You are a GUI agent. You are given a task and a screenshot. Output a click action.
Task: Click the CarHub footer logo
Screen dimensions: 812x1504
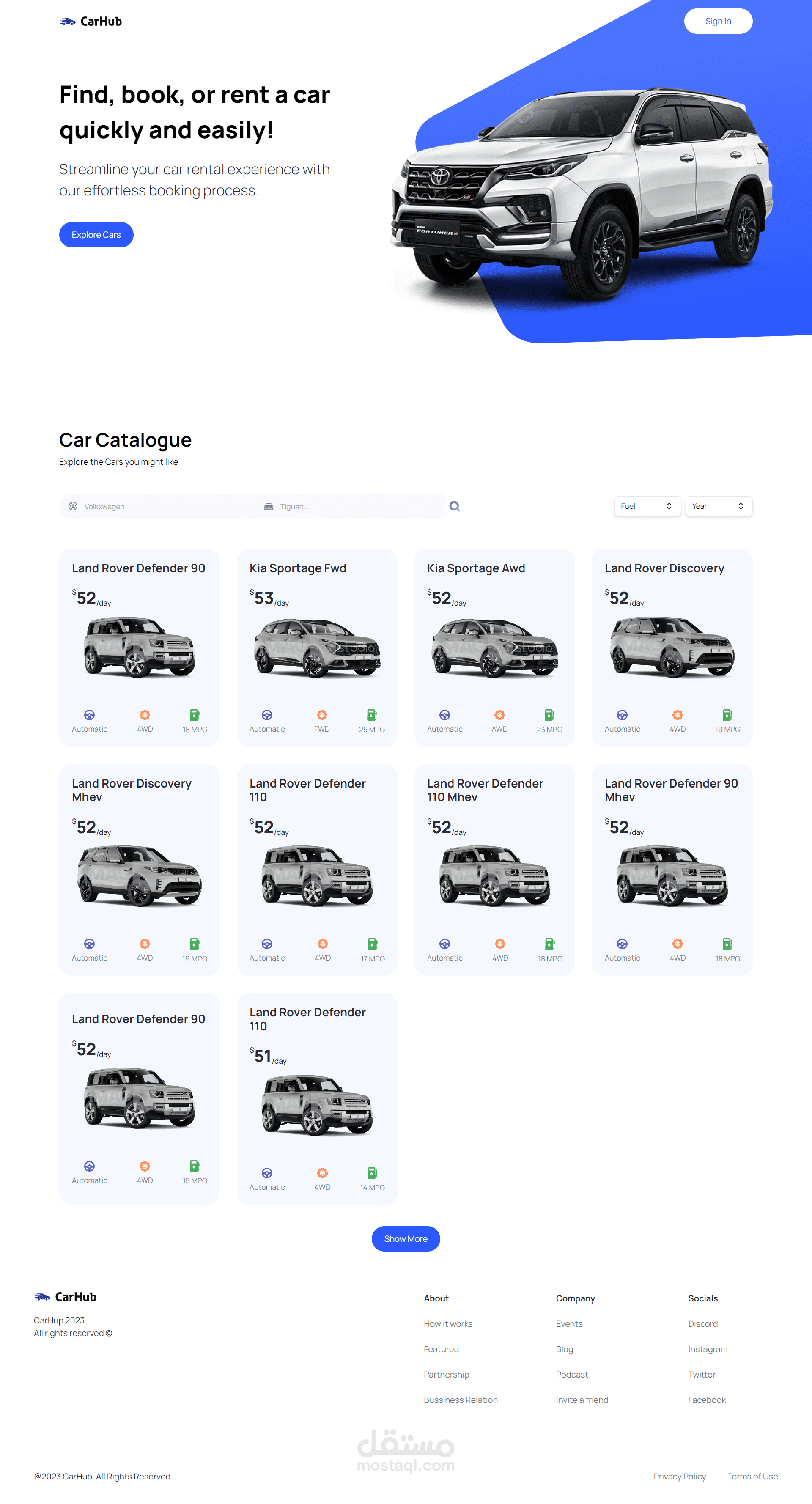(66, 1297)
